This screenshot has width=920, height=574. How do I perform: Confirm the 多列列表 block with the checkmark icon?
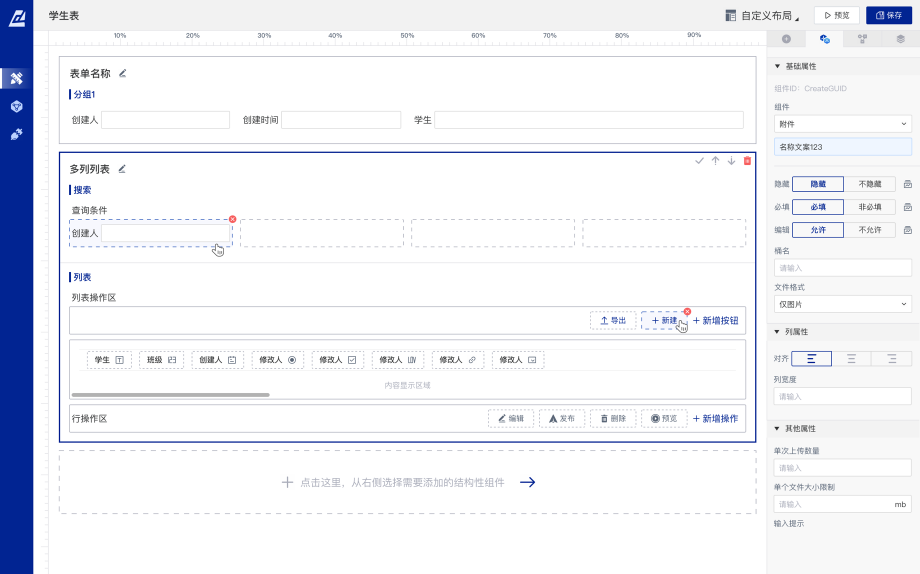pos(699,161)
